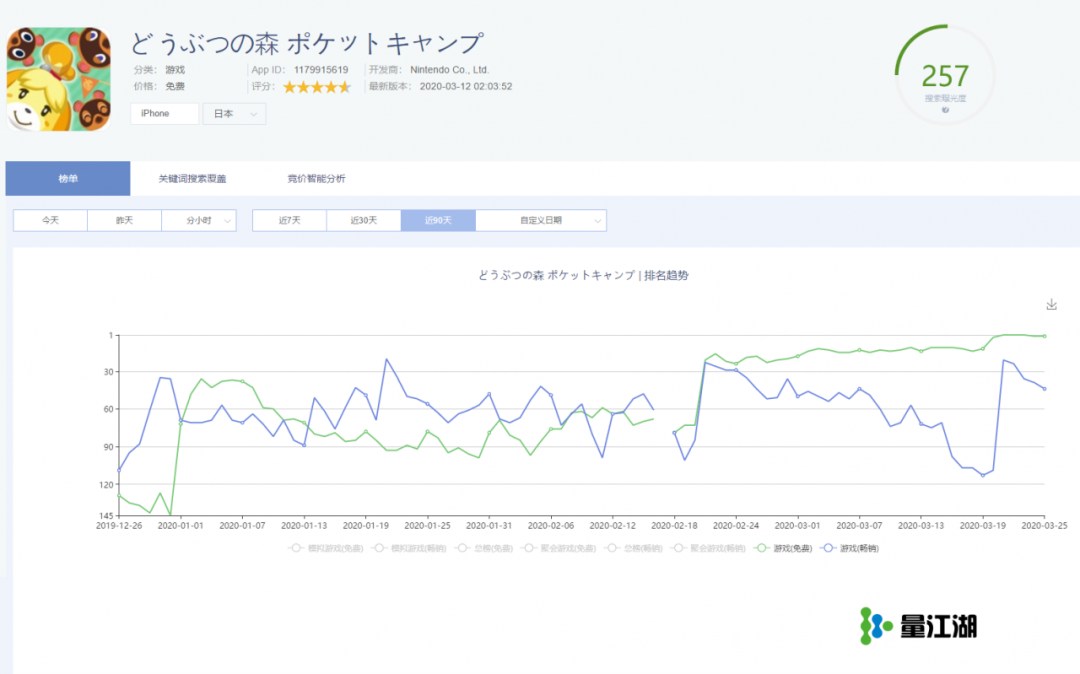Click the five-star rating next to 评分
Image resolution: width=1080 pixels, height=674 pixels.
[317, 87]
